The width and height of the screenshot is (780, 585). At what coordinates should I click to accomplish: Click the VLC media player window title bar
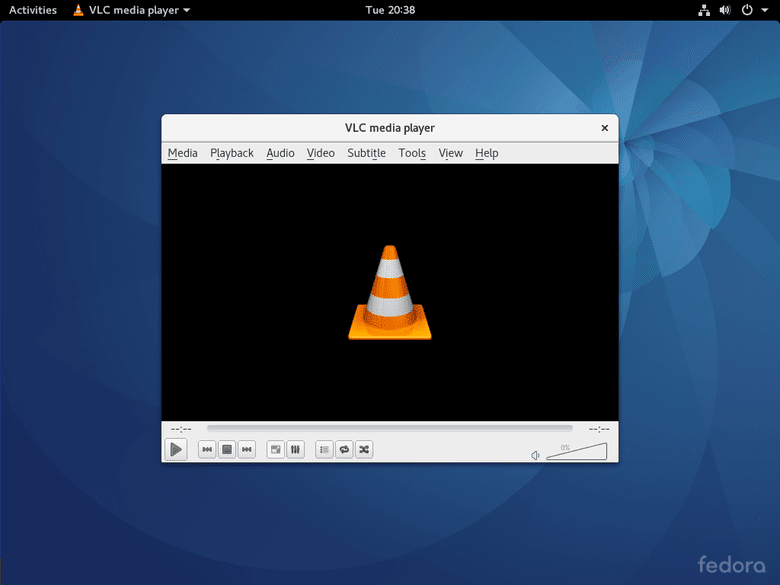click(x=390, y=128)
